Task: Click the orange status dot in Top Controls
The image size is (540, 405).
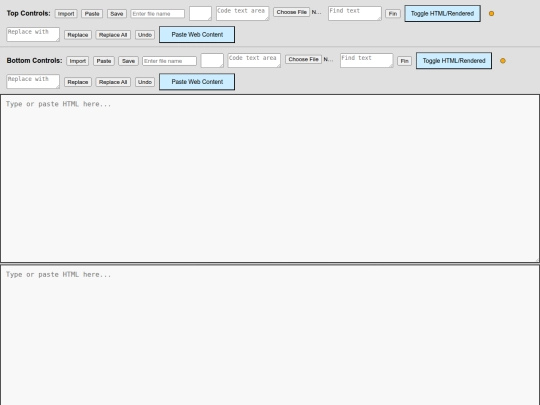Action: point(491,13)
